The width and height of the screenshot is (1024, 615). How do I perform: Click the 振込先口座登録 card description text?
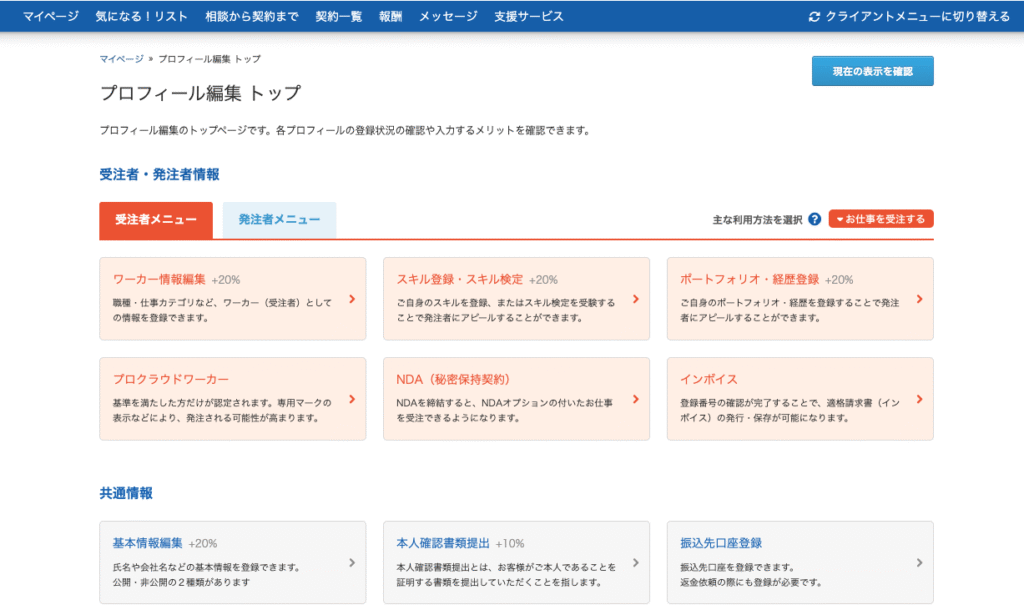[x=751, y=575]
